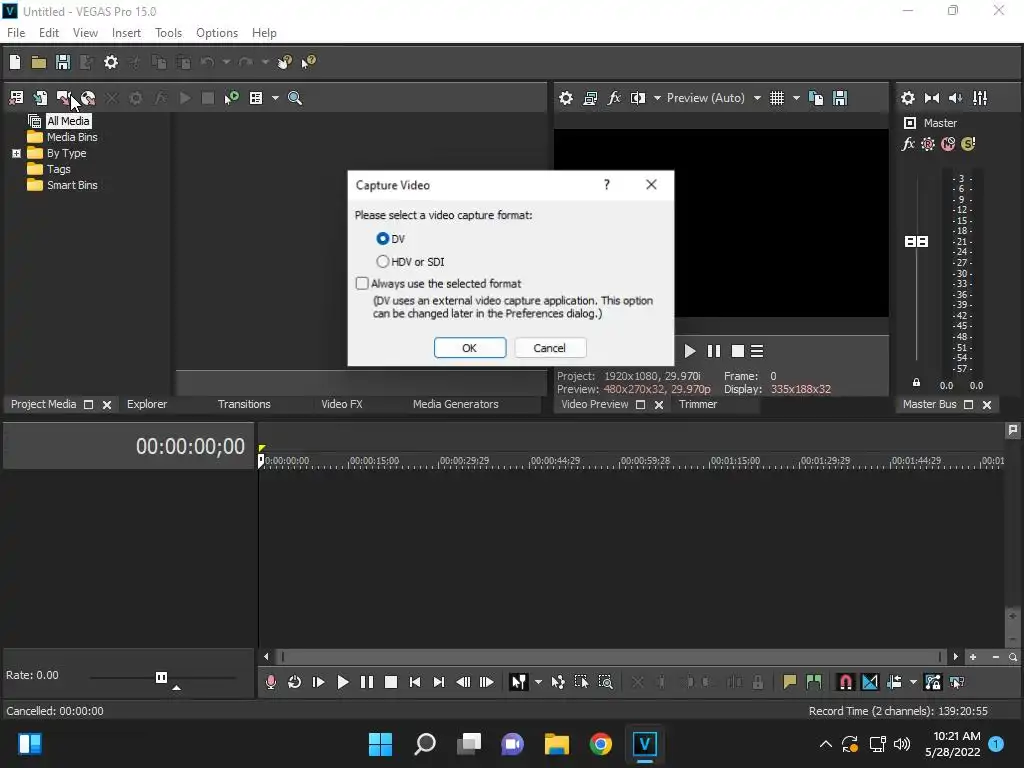Toggle Auto Preview in Project Media toolbar
The image size is (1024, 768).
232,98
